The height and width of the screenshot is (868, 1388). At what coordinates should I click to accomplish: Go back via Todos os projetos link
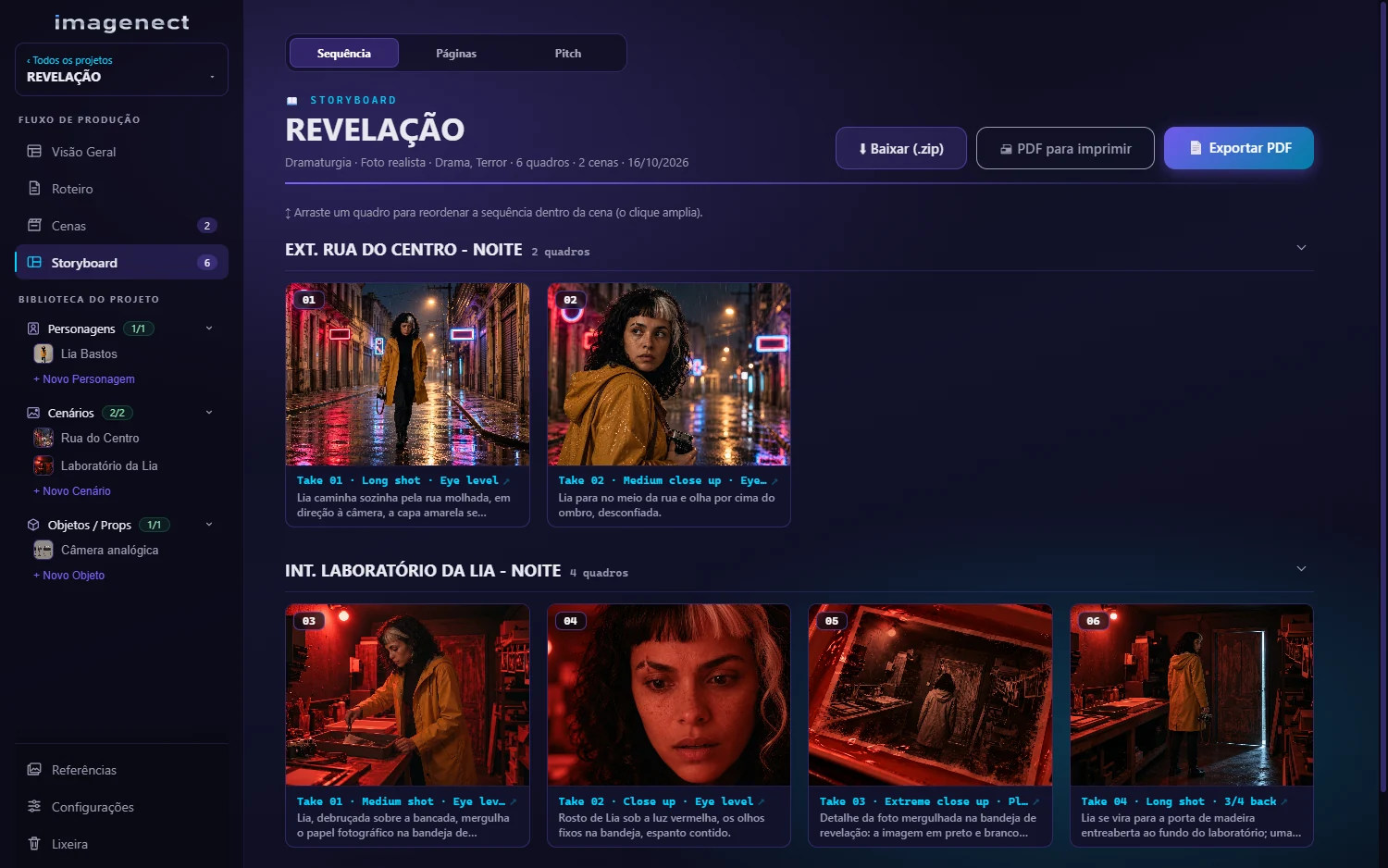70,60
